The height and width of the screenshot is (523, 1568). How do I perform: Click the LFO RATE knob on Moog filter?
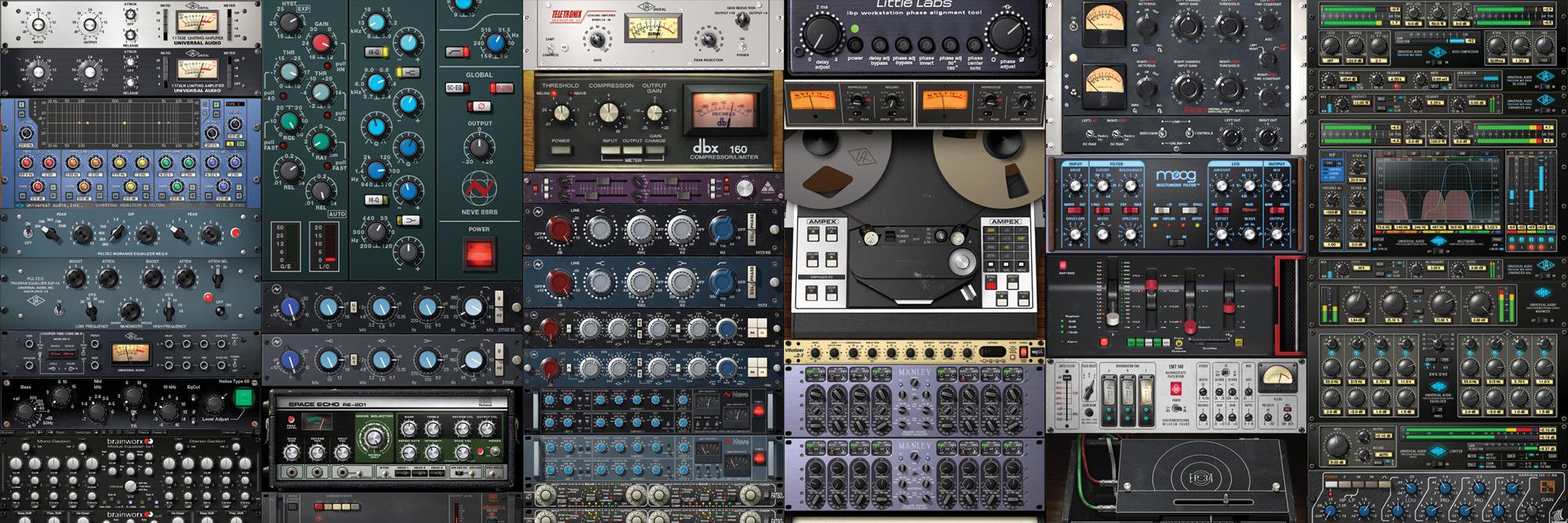tap(1249, 186)
